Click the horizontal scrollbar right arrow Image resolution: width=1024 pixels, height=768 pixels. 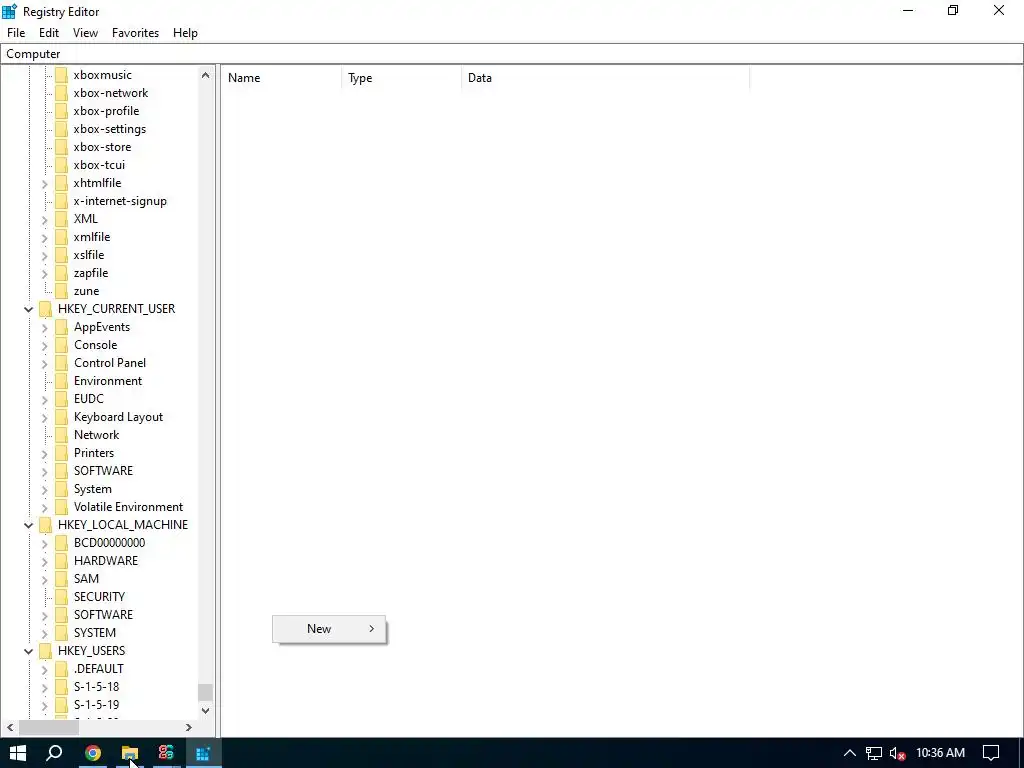click(x=189, y=728)
